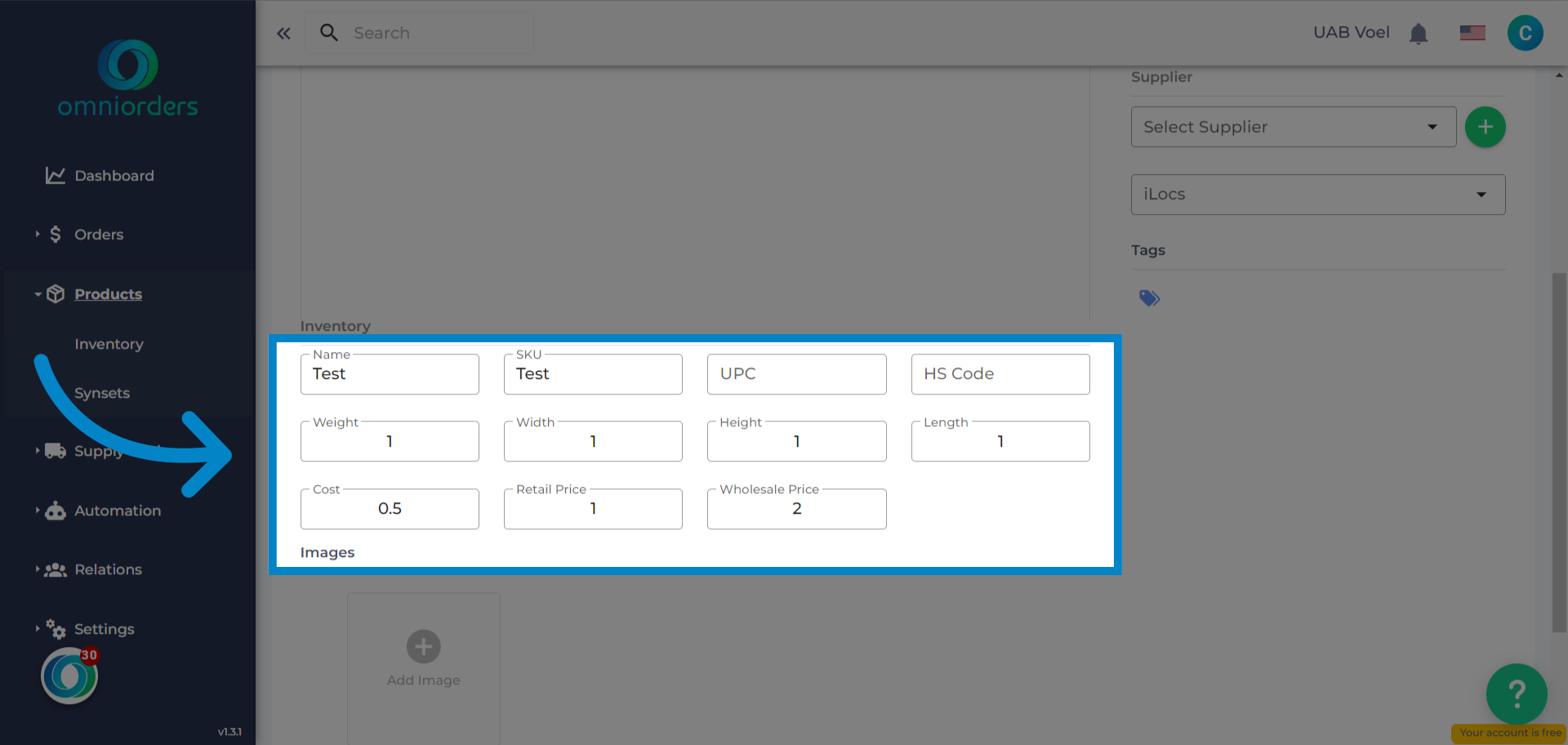Screen dimensions: 1568x745
Task: Click the Products box icon
Action: click(x=55, y=294)
